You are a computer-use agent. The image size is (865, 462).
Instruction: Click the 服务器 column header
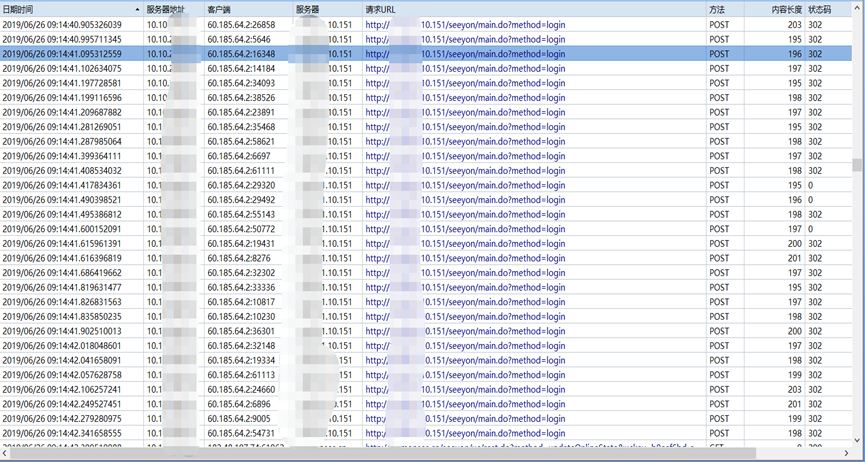(x=308, y=9)
